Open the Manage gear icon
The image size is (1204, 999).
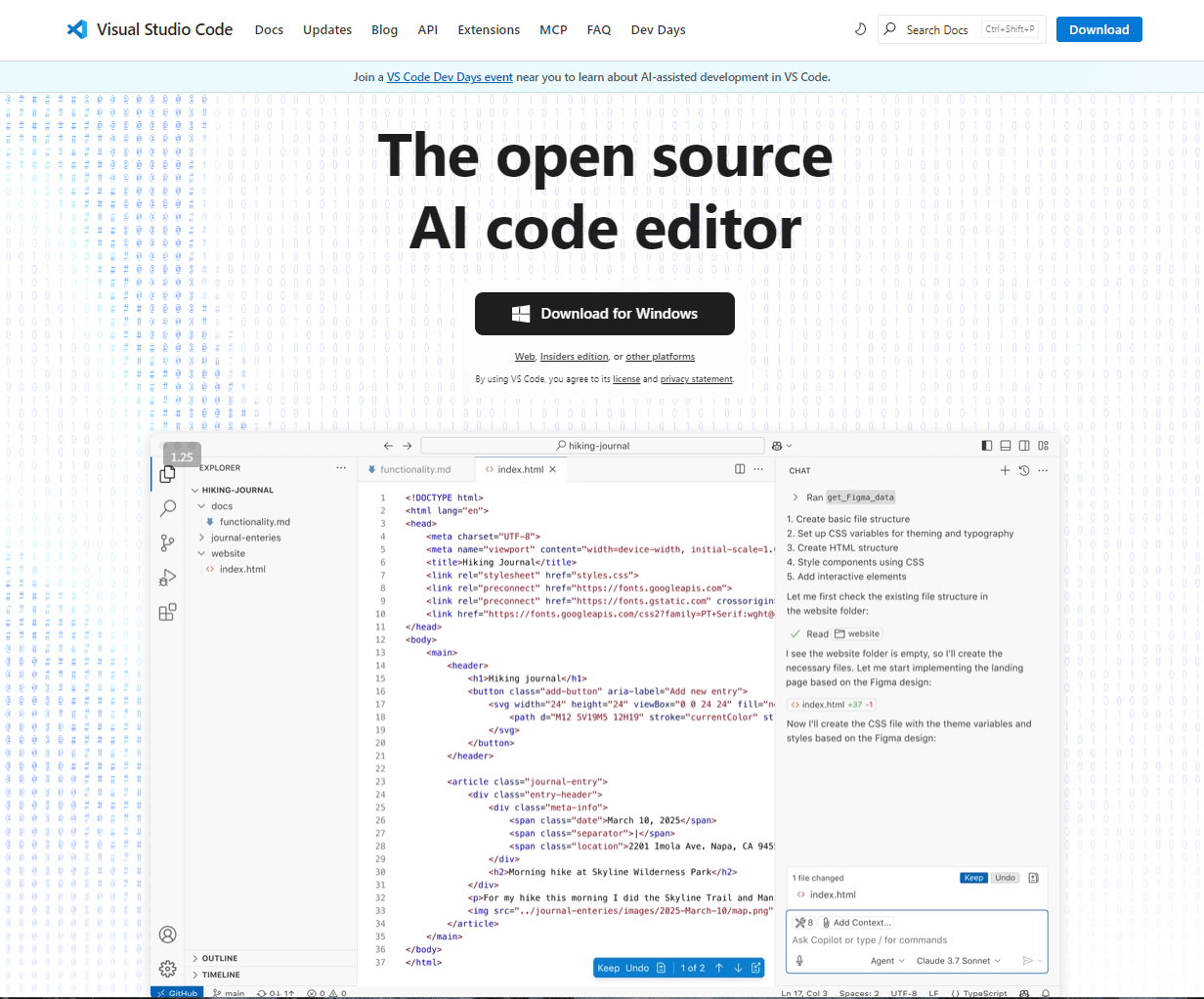pos(168,969)
